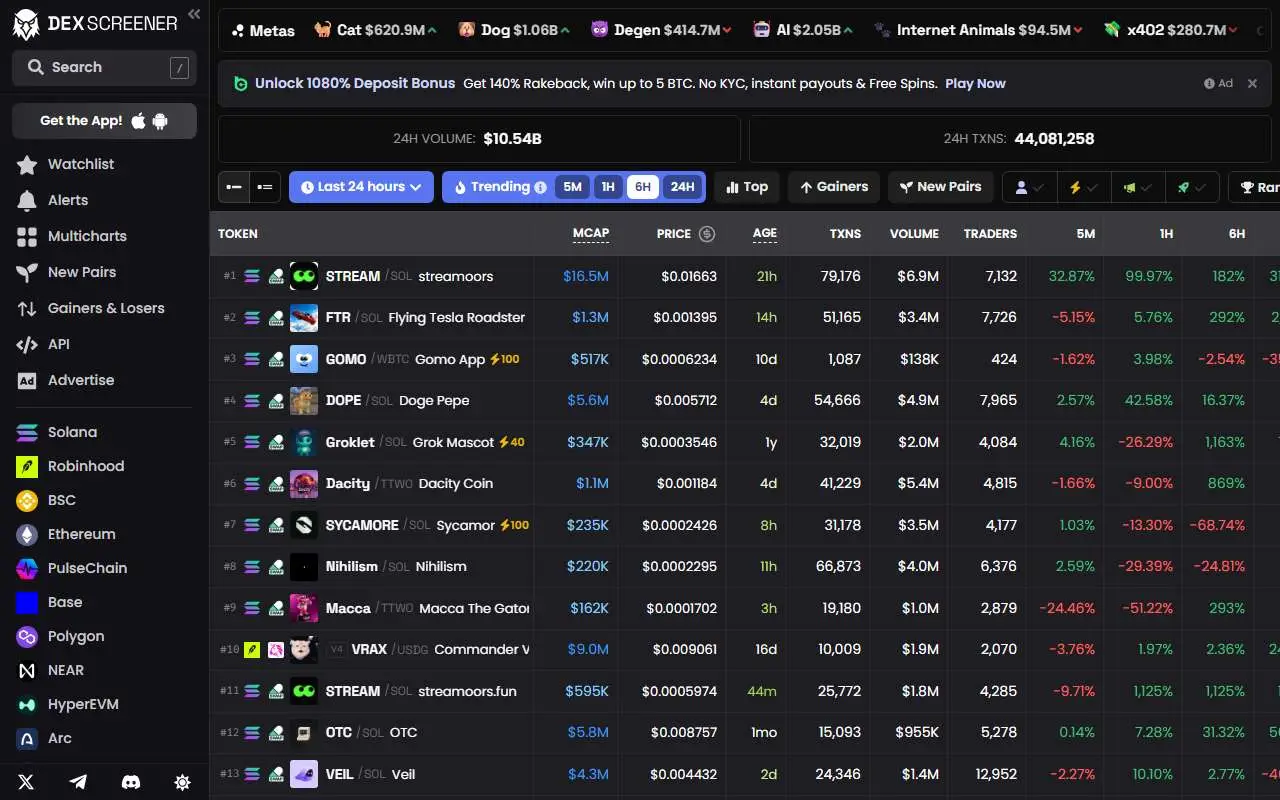Image resolution: width=1280 pixels, height=800 pixels.
Task: Sort the table by MCAP column header
Action: point(591,234)
